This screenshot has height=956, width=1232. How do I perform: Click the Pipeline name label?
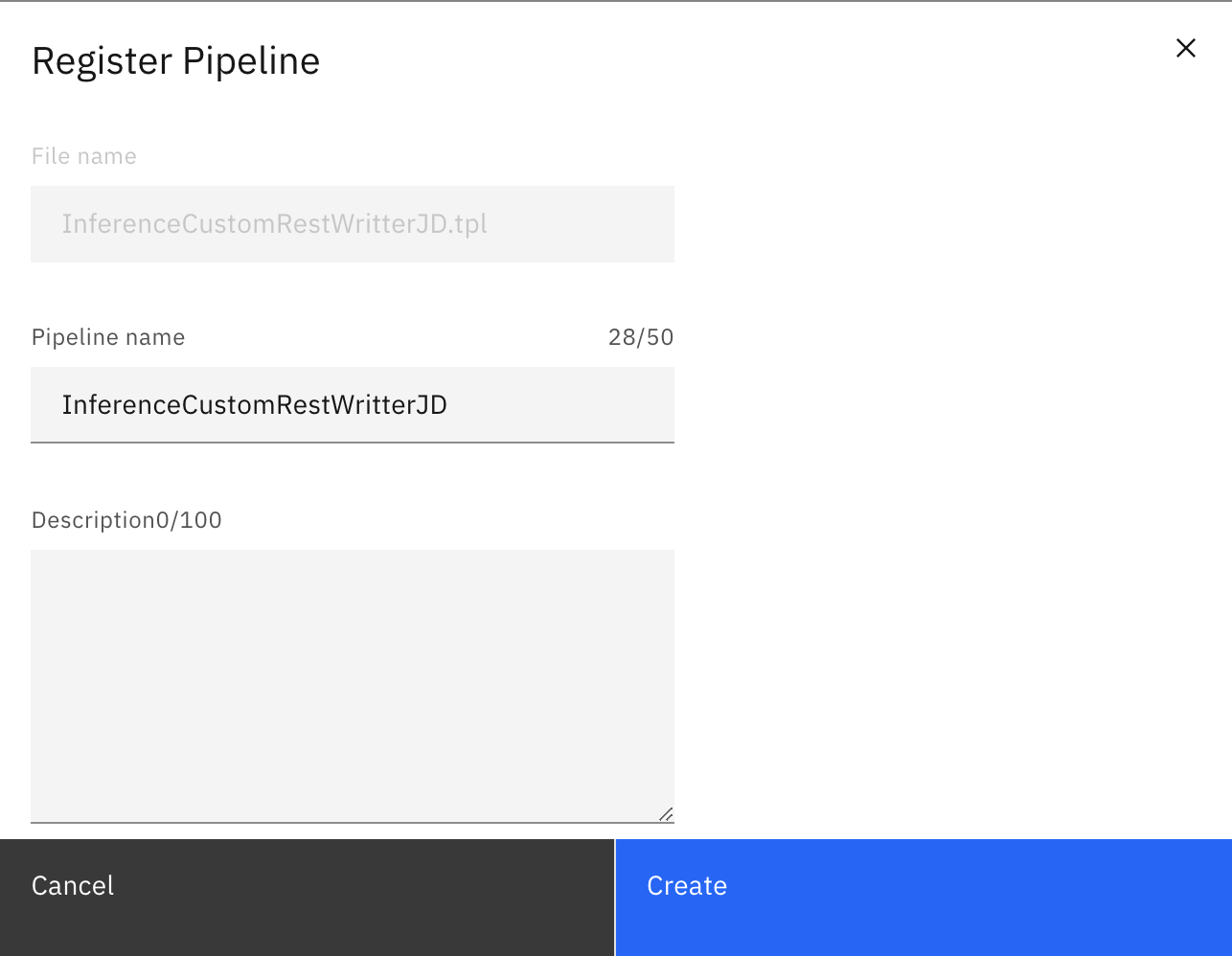(x=107, y=336)
